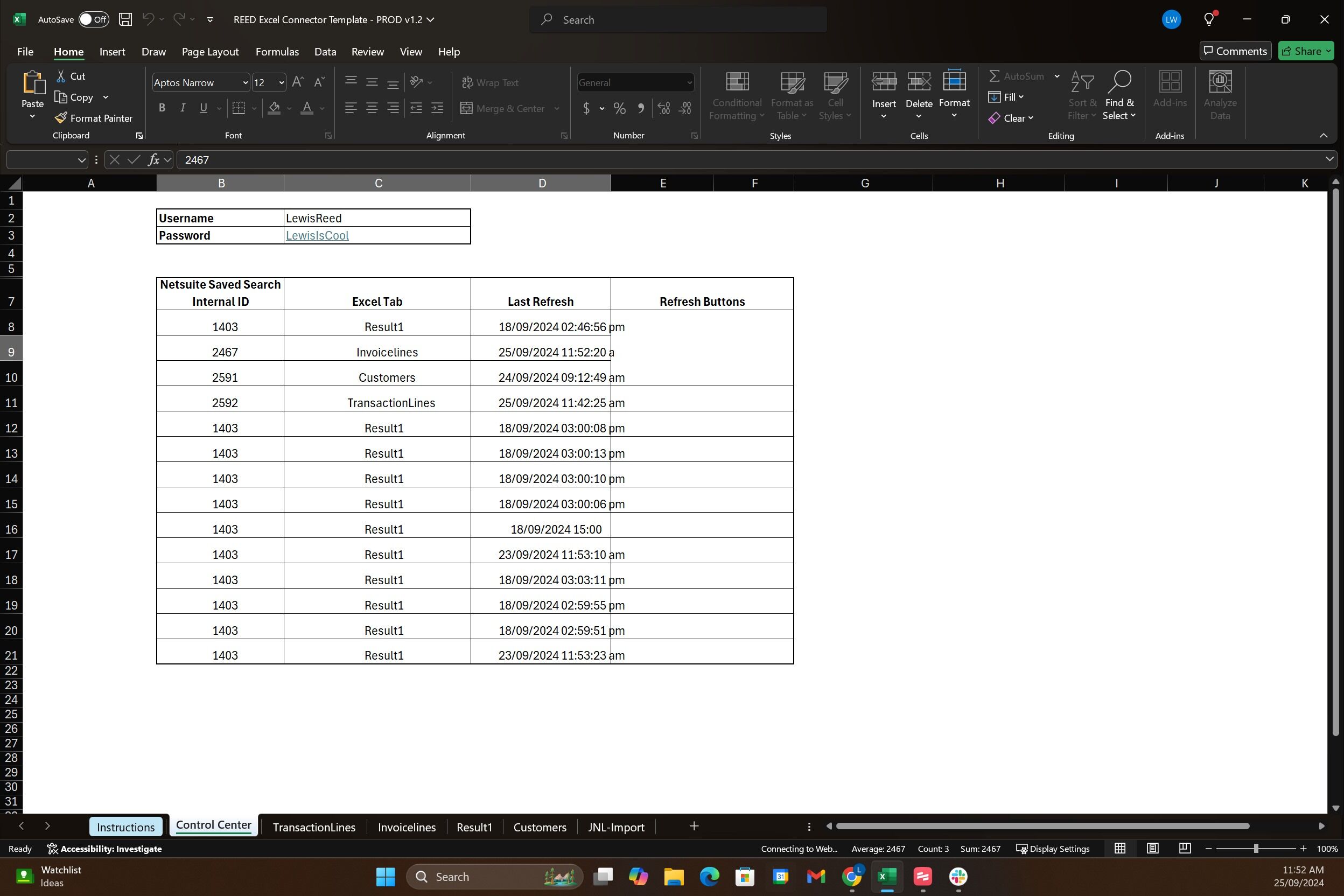Viewport: 1344px width, 896px height.
Task: Click the Increase Decimal icon
Action: tap(663, 108)
